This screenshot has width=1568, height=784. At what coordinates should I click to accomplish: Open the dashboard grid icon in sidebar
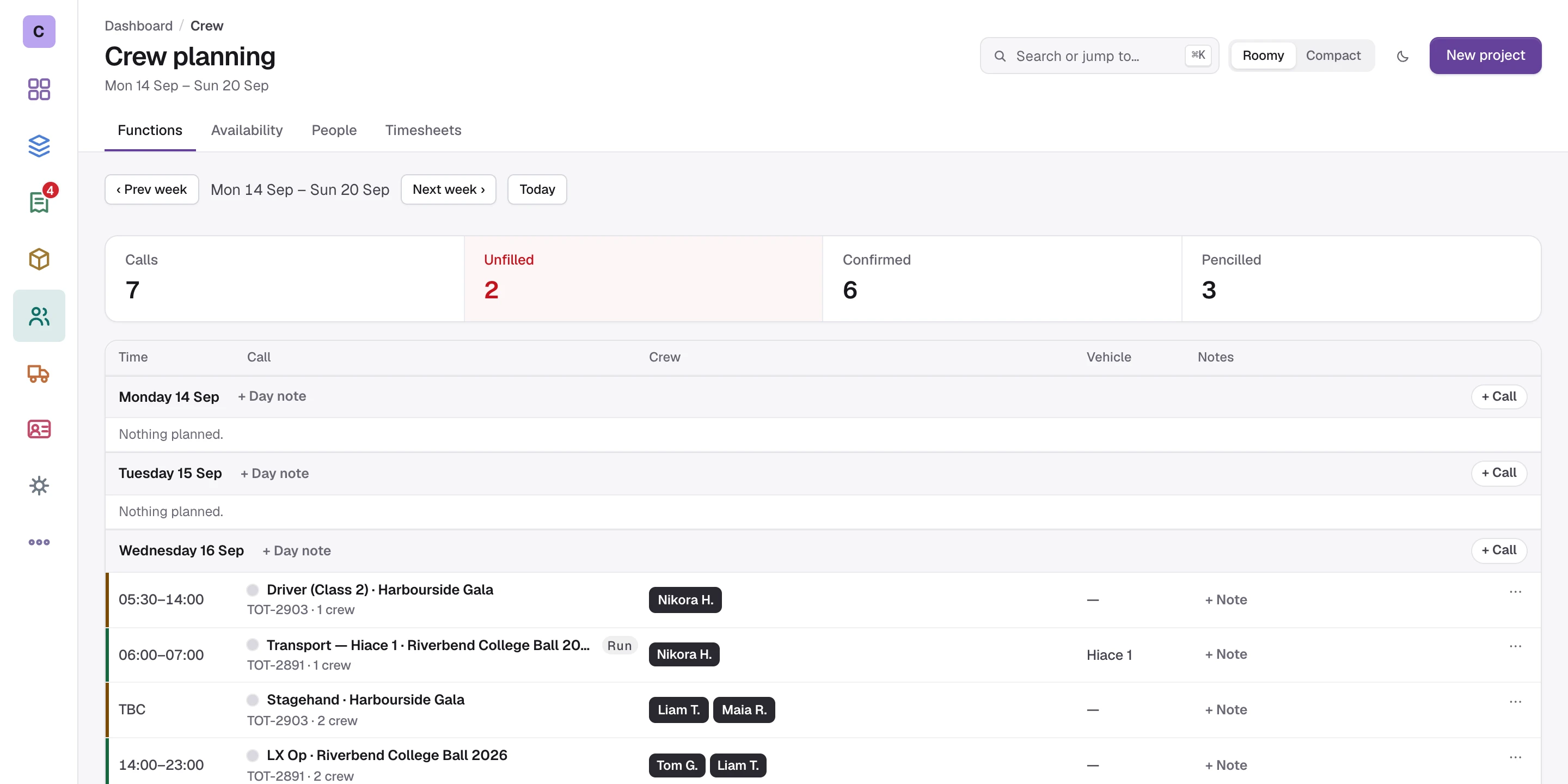click(39, 89)
